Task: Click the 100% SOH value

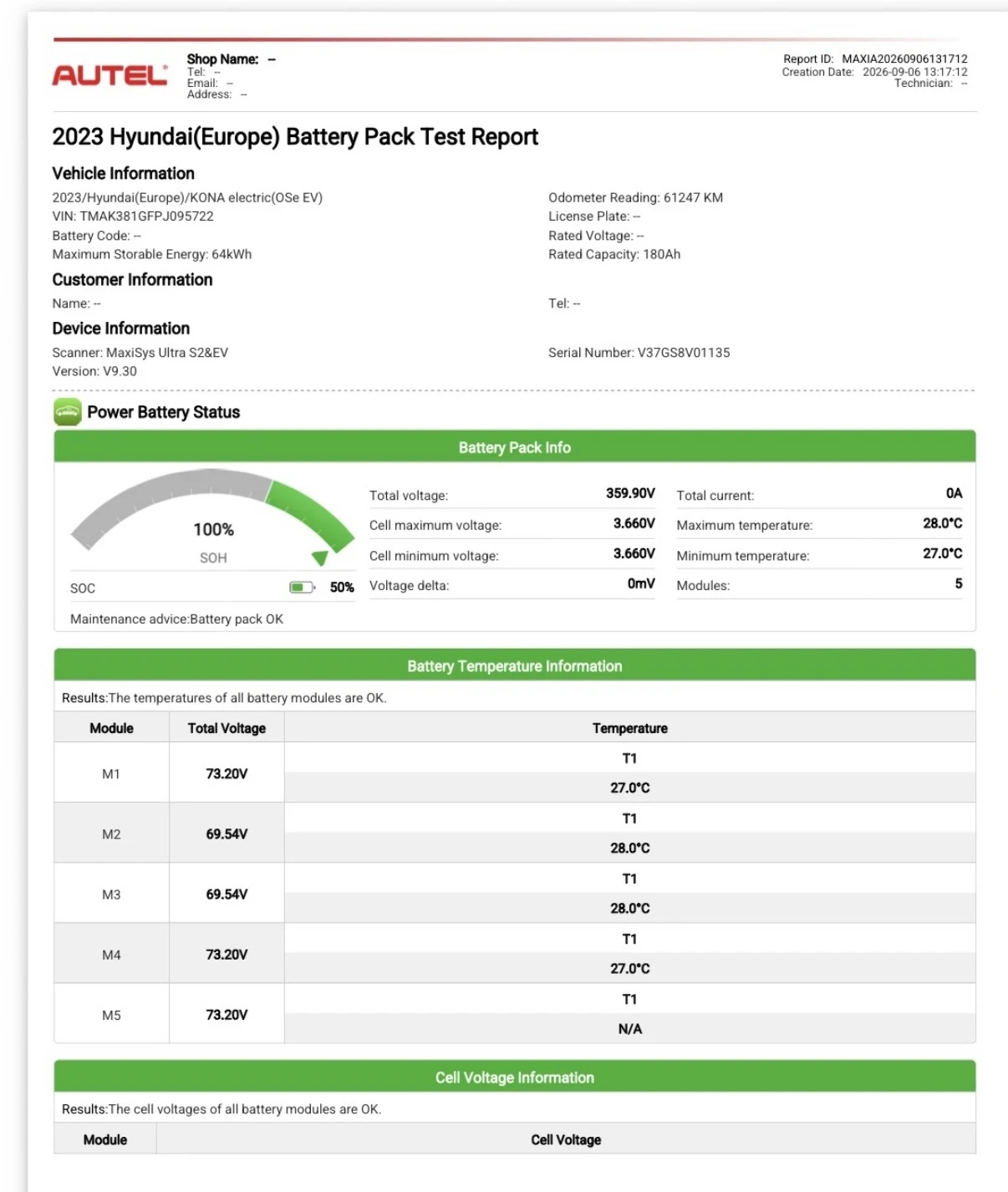Action: pos(213,529)
